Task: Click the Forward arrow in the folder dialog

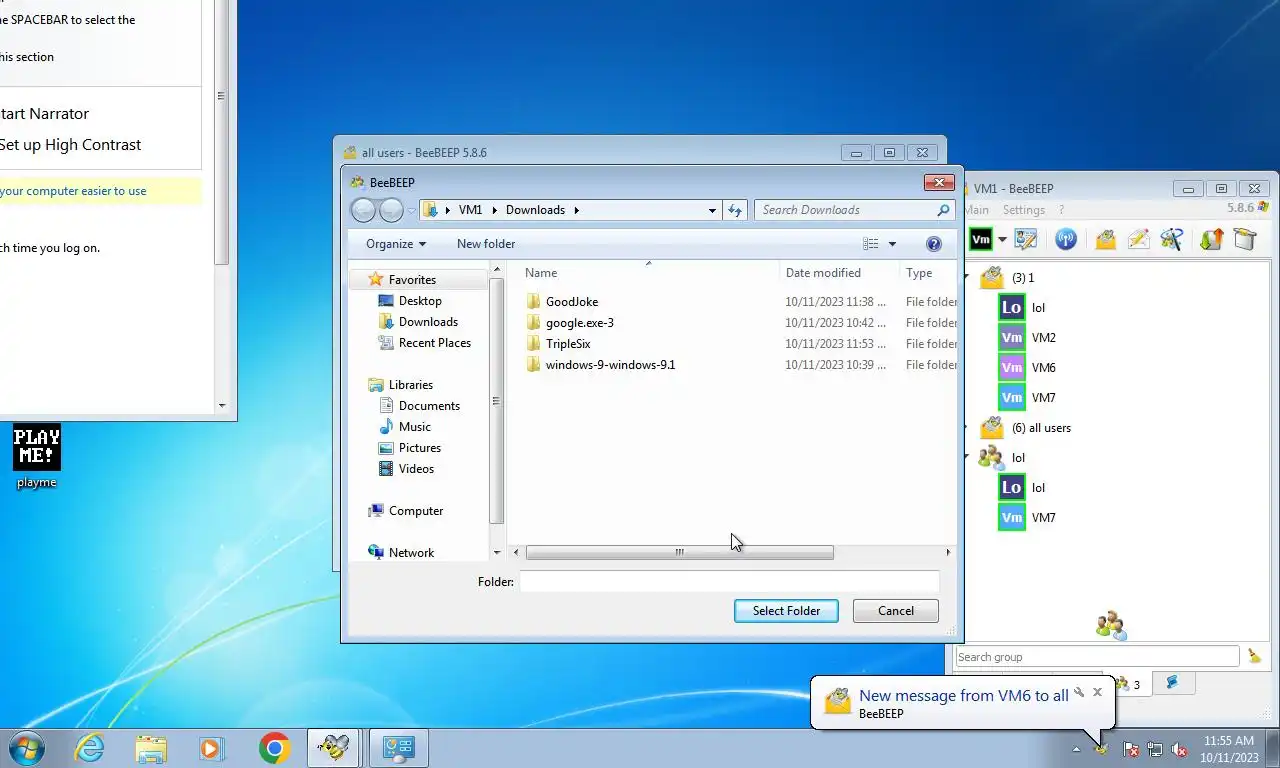Action: 391,210
